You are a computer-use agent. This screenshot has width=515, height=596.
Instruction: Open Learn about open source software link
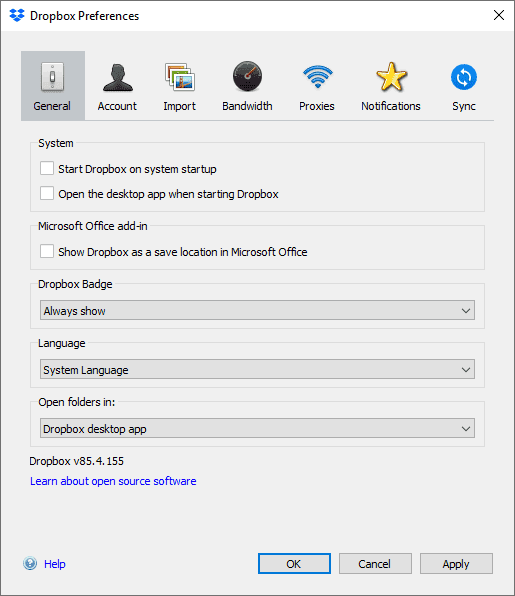click(113, 481)
